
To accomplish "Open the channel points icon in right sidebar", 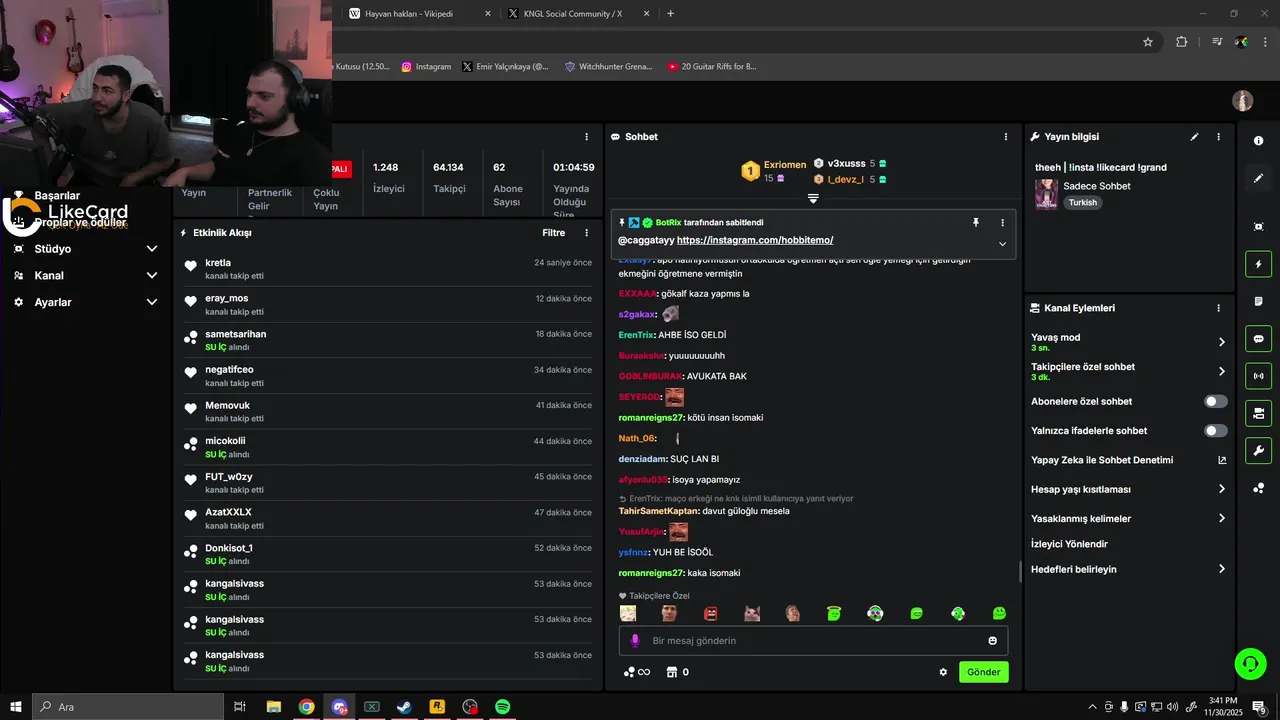I will pos(1258,488).
